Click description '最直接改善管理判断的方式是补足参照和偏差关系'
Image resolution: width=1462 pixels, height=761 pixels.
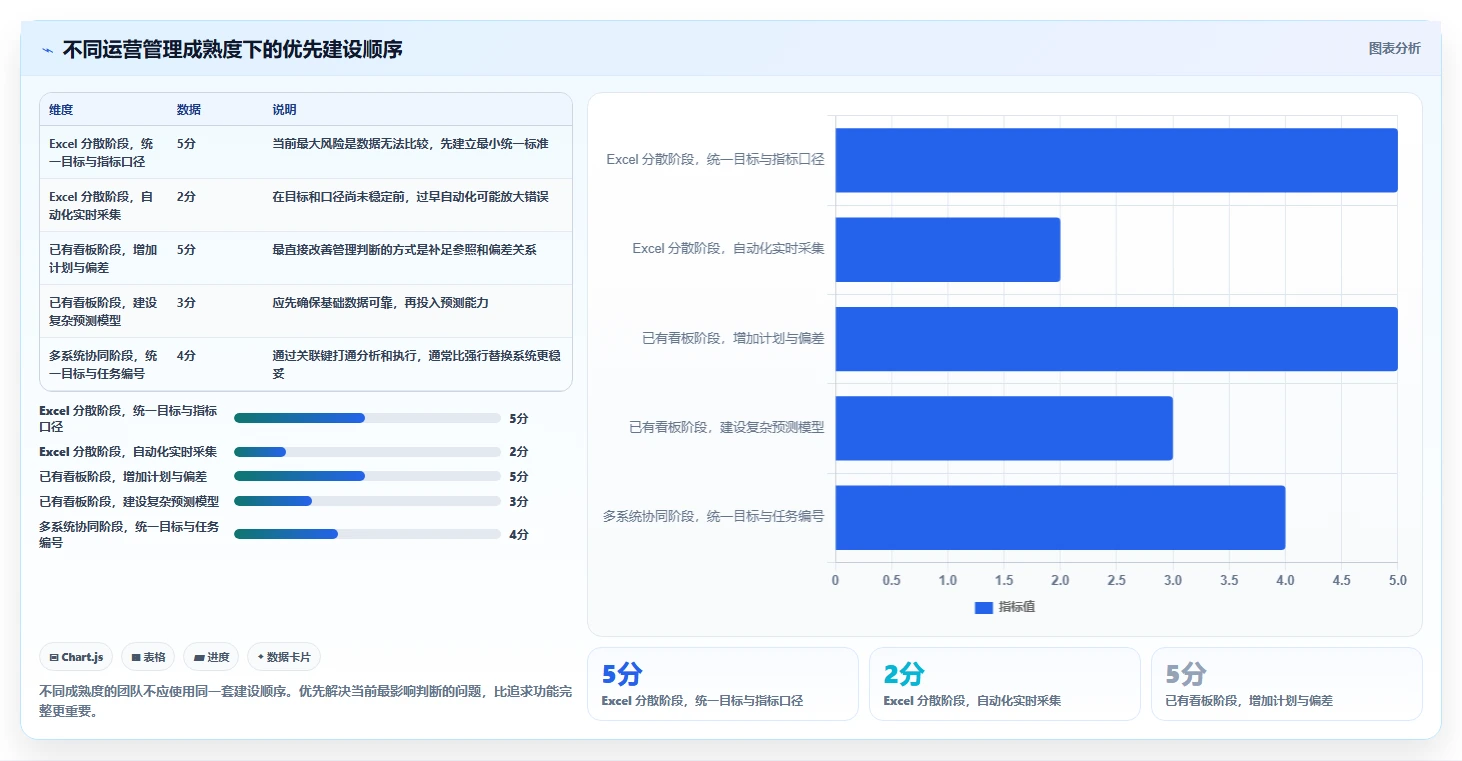point(404,250)
